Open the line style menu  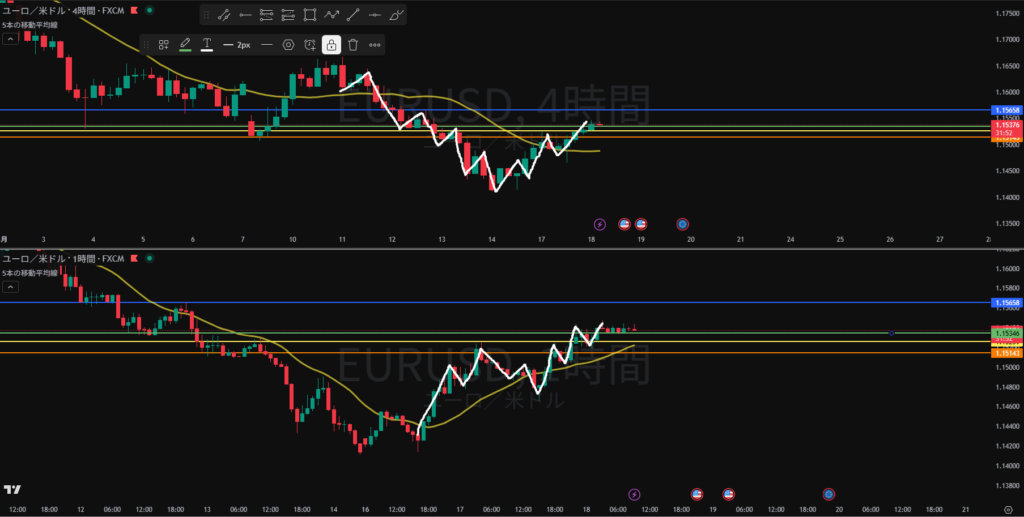pos(266,45)
